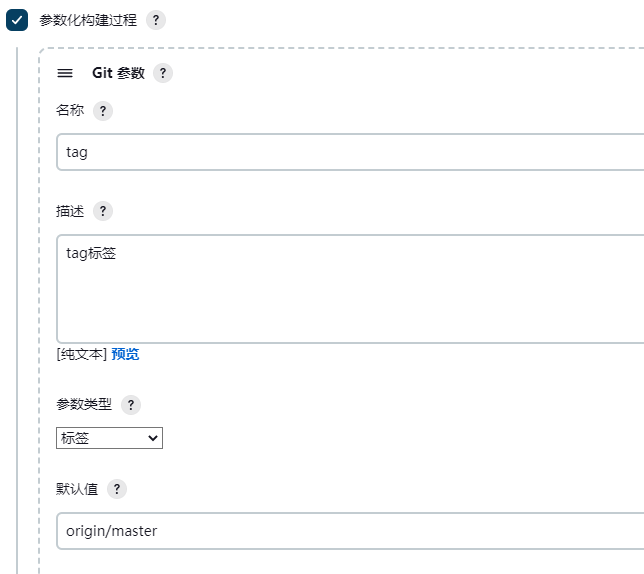Select the Git 参数 section title
Image resolution: width=644 pixels, height=574 pixels.
coord(118,73)
